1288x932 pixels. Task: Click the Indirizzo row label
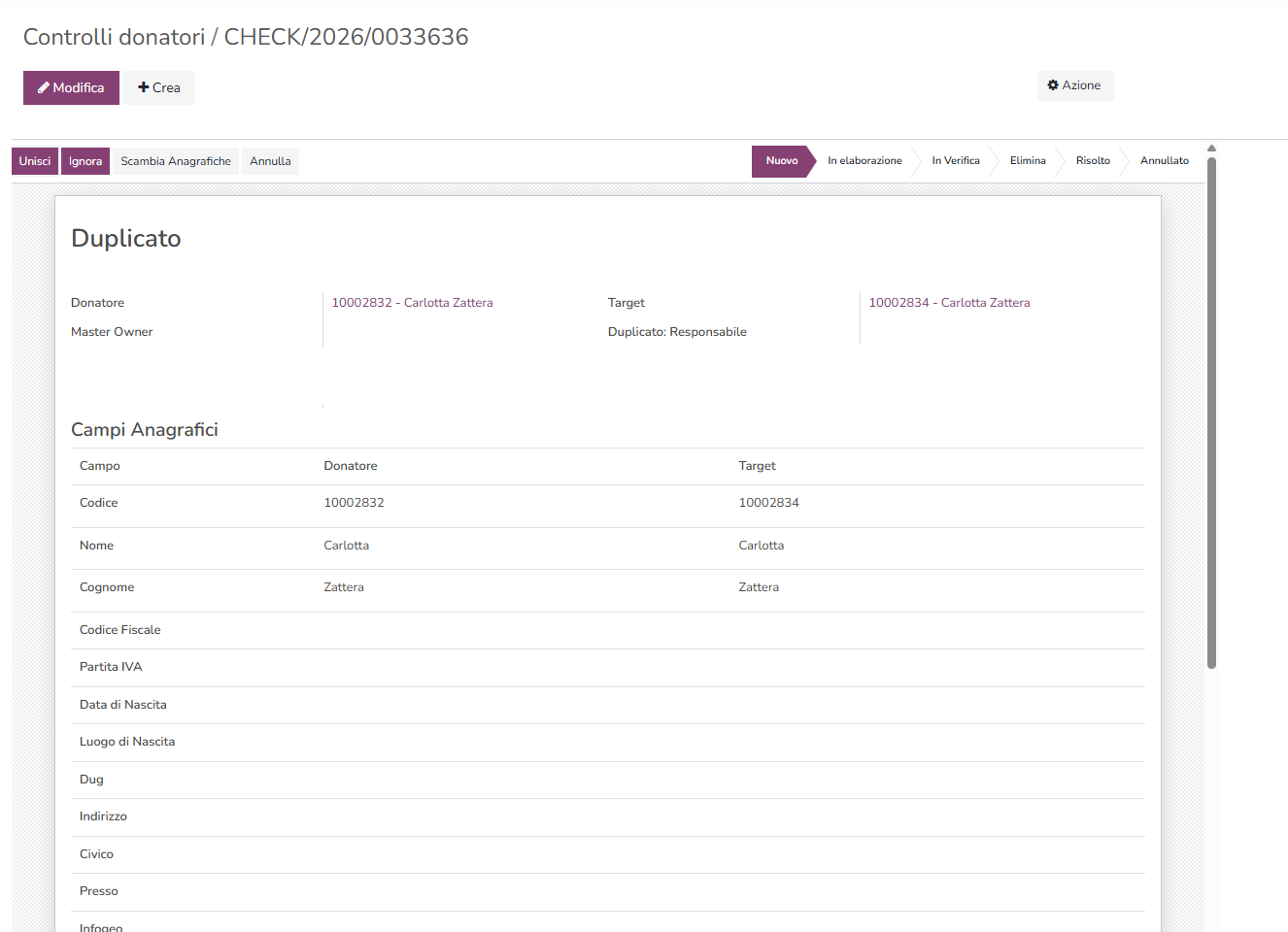tap(103, 816)
